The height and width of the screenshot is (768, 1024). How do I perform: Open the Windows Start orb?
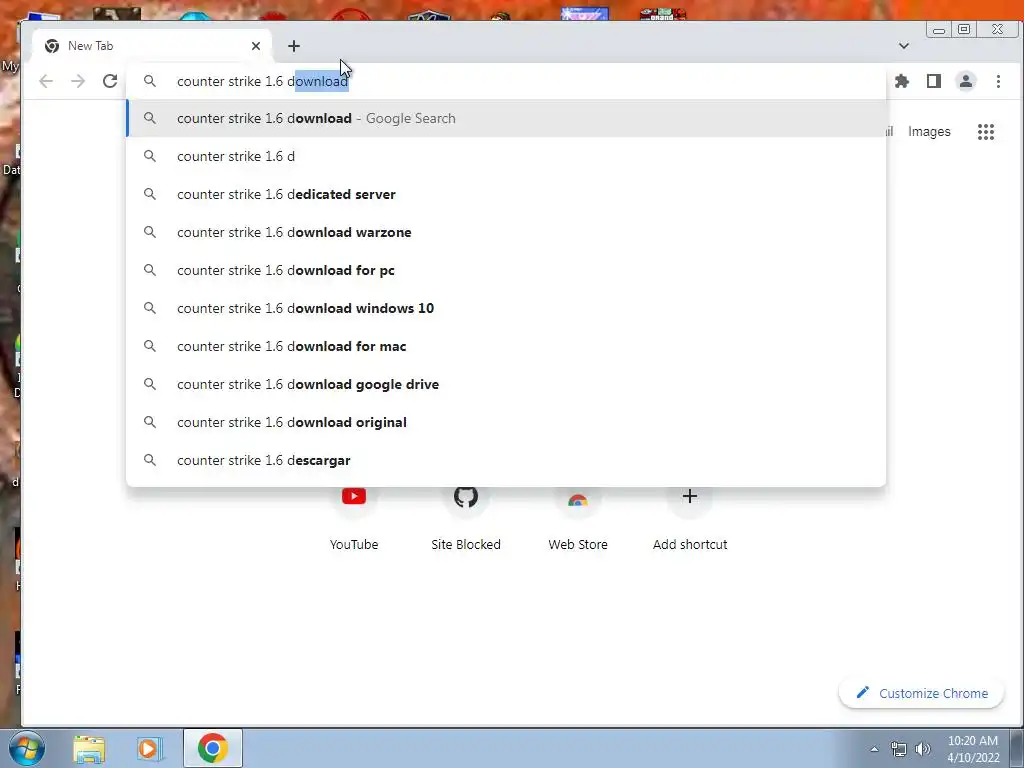[x=27, y=748]
